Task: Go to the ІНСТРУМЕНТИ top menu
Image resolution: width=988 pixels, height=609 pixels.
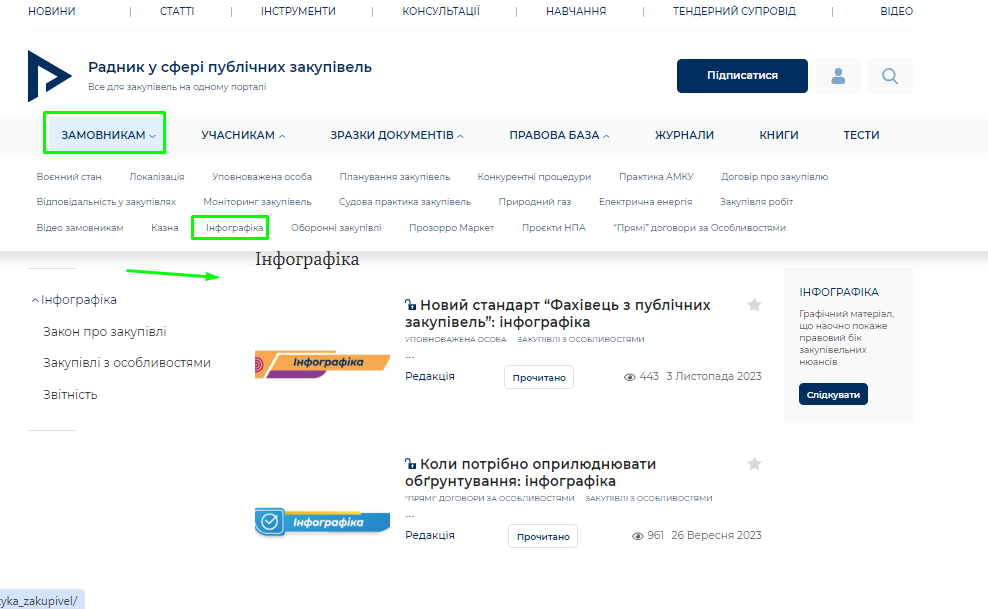Action: pyautogui.click(x=298, y=11)
